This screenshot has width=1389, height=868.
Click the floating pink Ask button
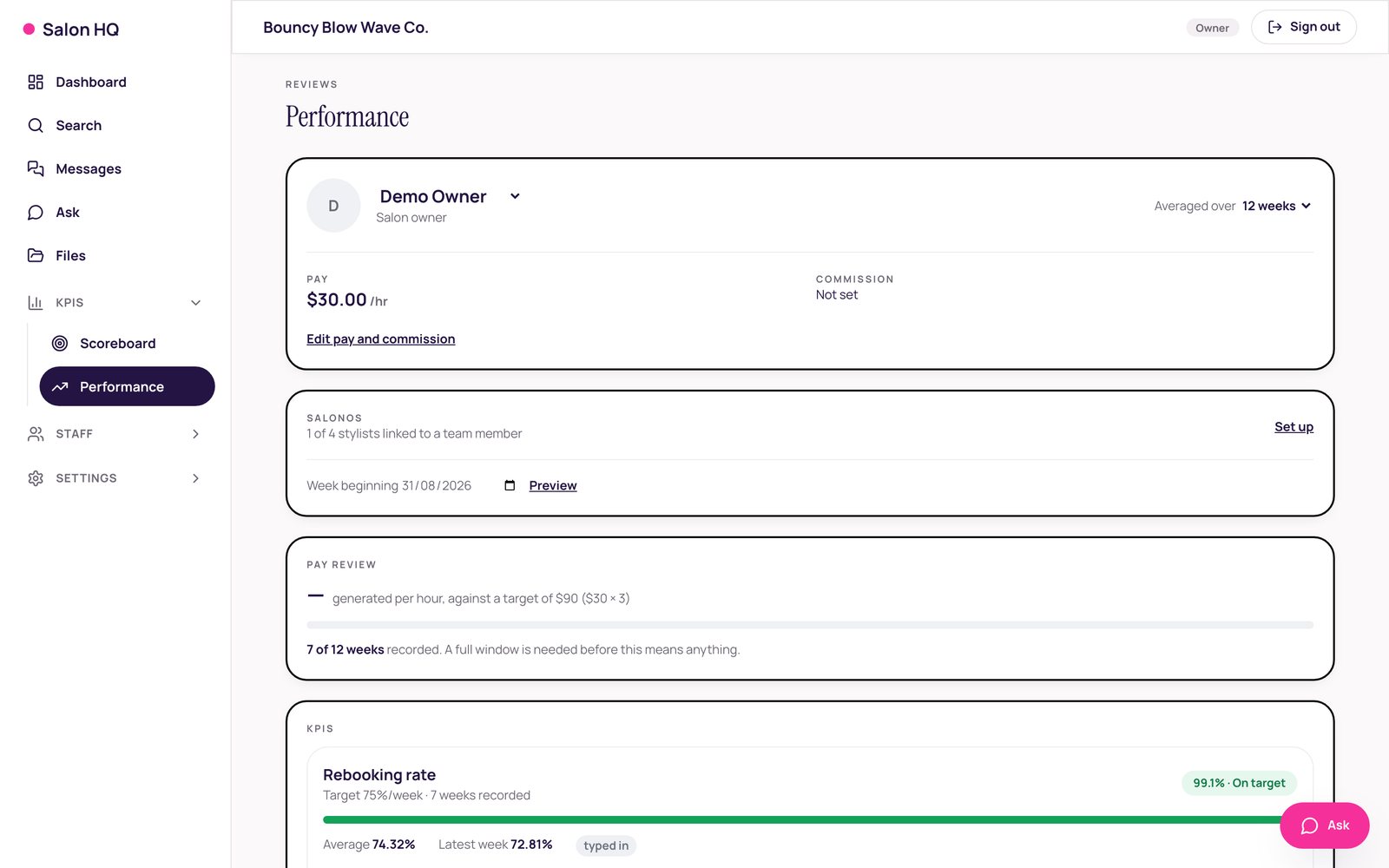click(1324, 825)
